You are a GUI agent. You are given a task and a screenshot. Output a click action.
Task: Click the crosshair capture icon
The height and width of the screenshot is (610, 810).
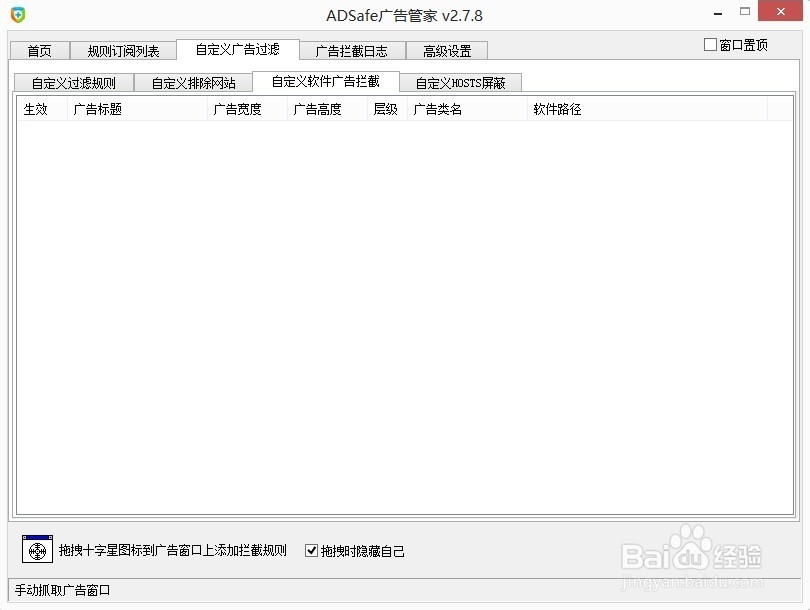tap(37, 549)
